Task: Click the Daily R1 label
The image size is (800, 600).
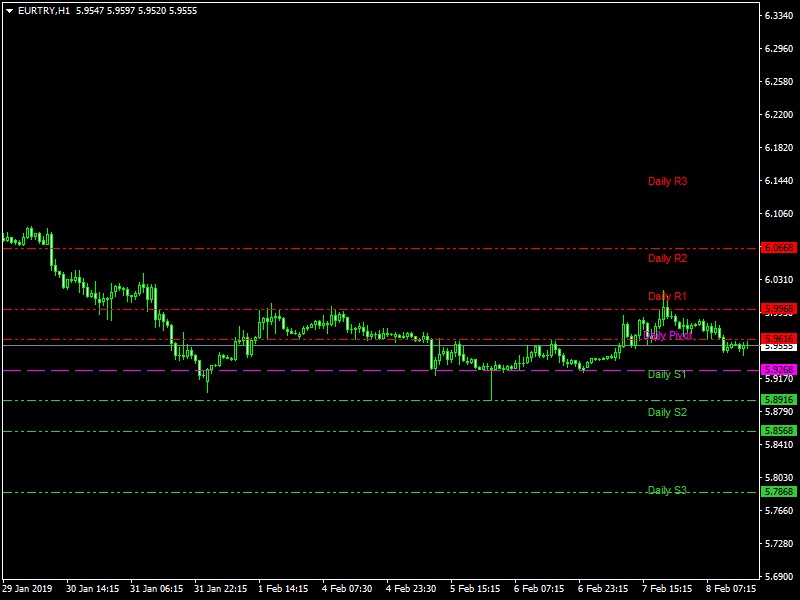Action: click(x=667, y=297)
